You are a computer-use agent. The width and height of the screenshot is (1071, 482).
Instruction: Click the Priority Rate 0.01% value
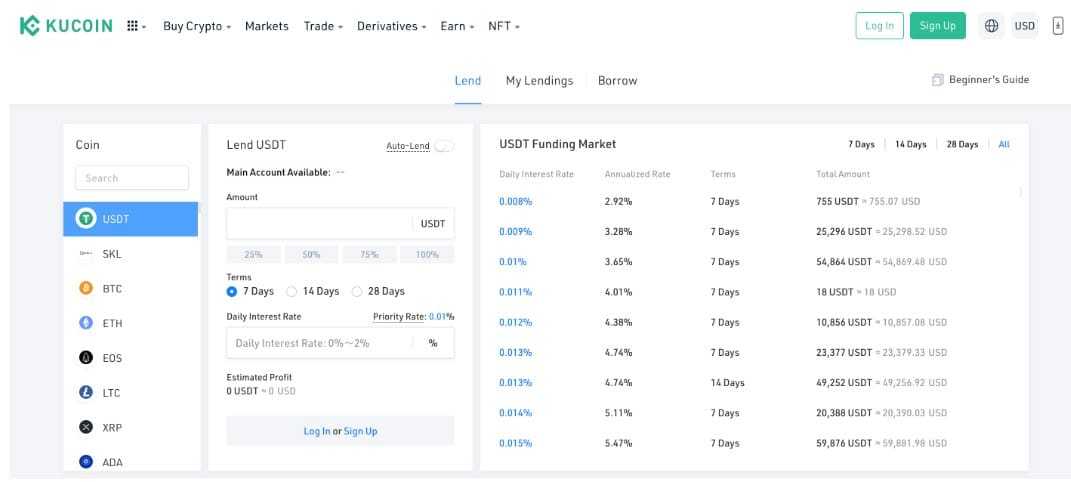click(441, 317)
